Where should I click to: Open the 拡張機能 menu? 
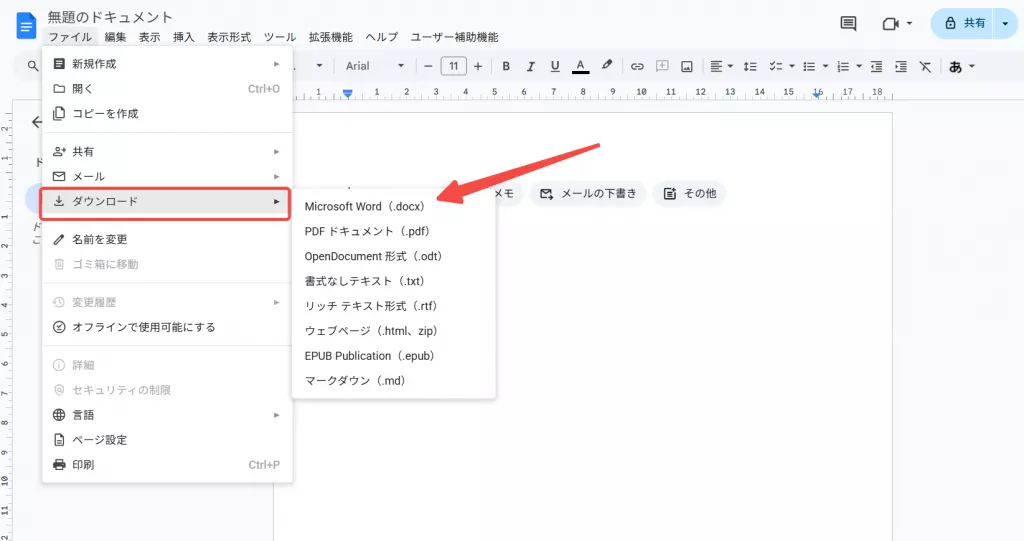tap(331, 37)
